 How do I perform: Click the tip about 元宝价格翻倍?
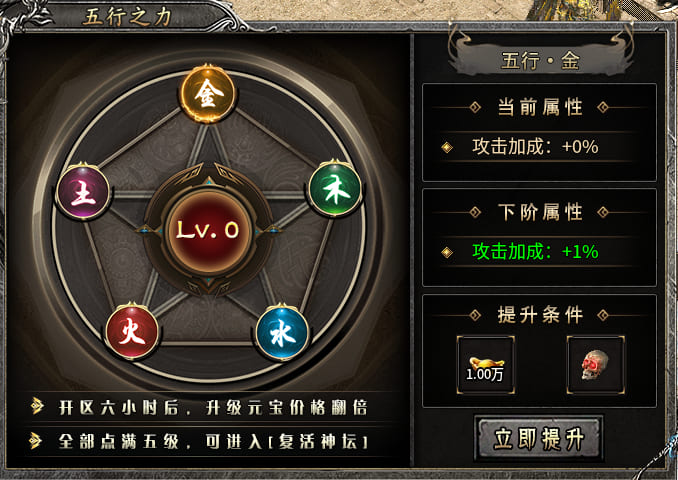tap(213, 407)
